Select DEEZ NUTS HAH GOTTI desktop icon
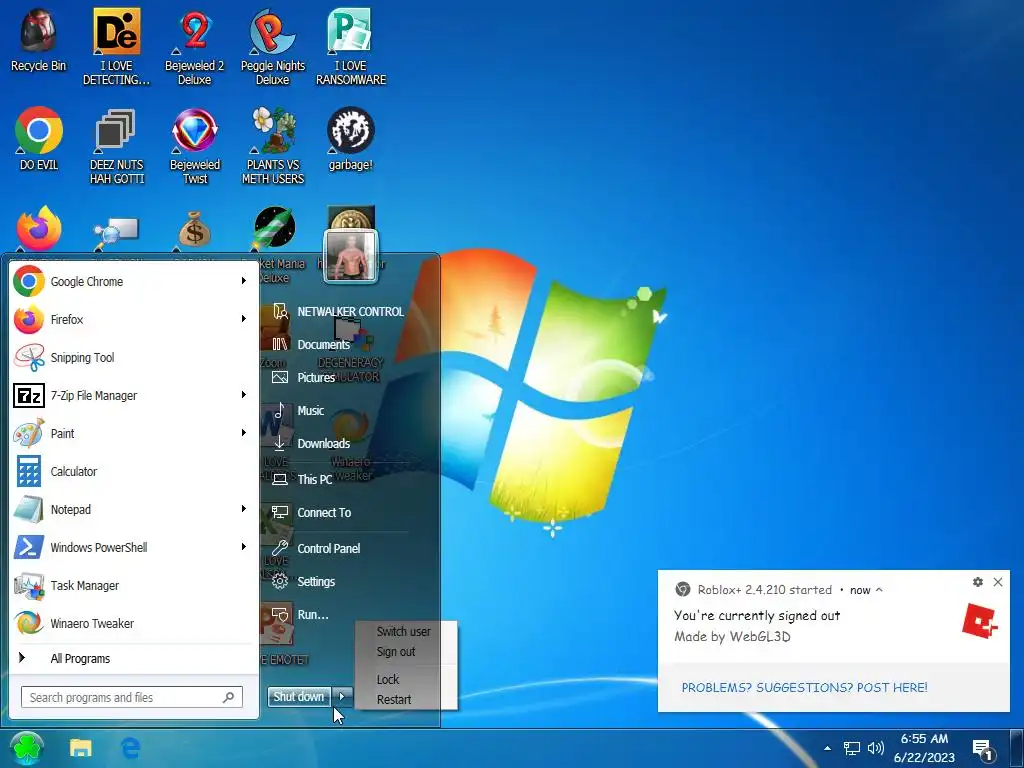Image resolution: width=1024 pixels, height=768 pixels. 116,145
